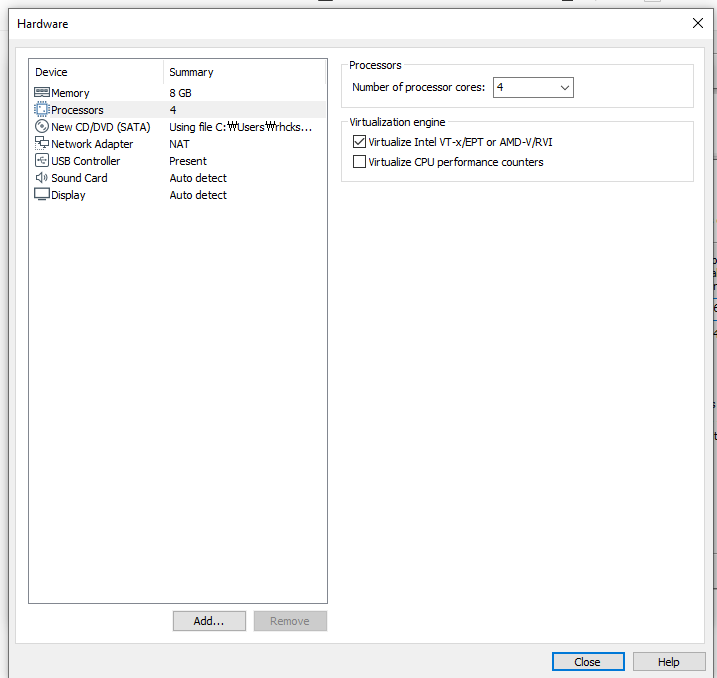Click the Display monitor icon
Screen dimensions: 717x678
click(42, 194)
